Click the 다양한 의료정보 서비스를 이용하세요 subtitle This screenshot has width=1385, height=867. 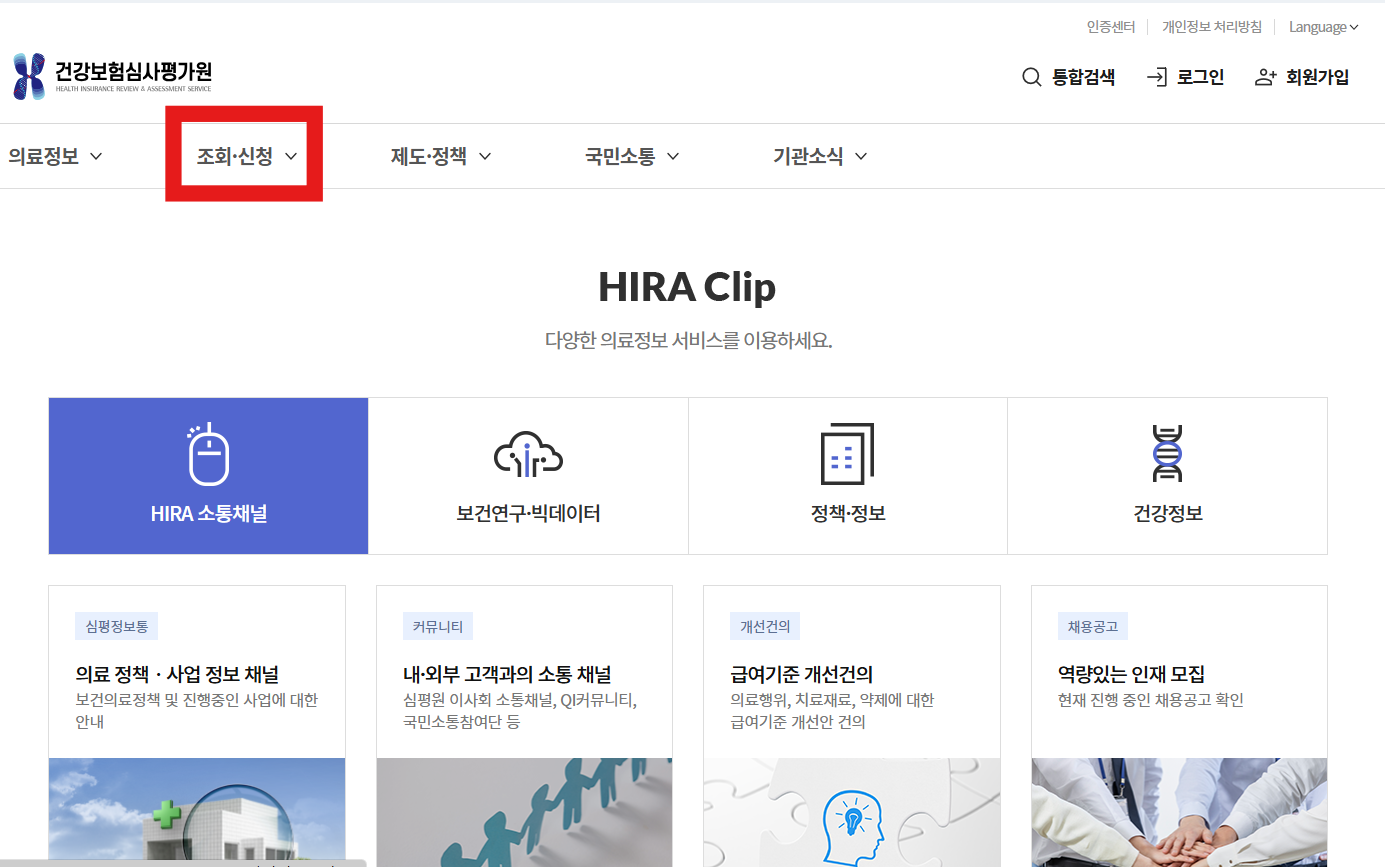(x=688, y=340)
